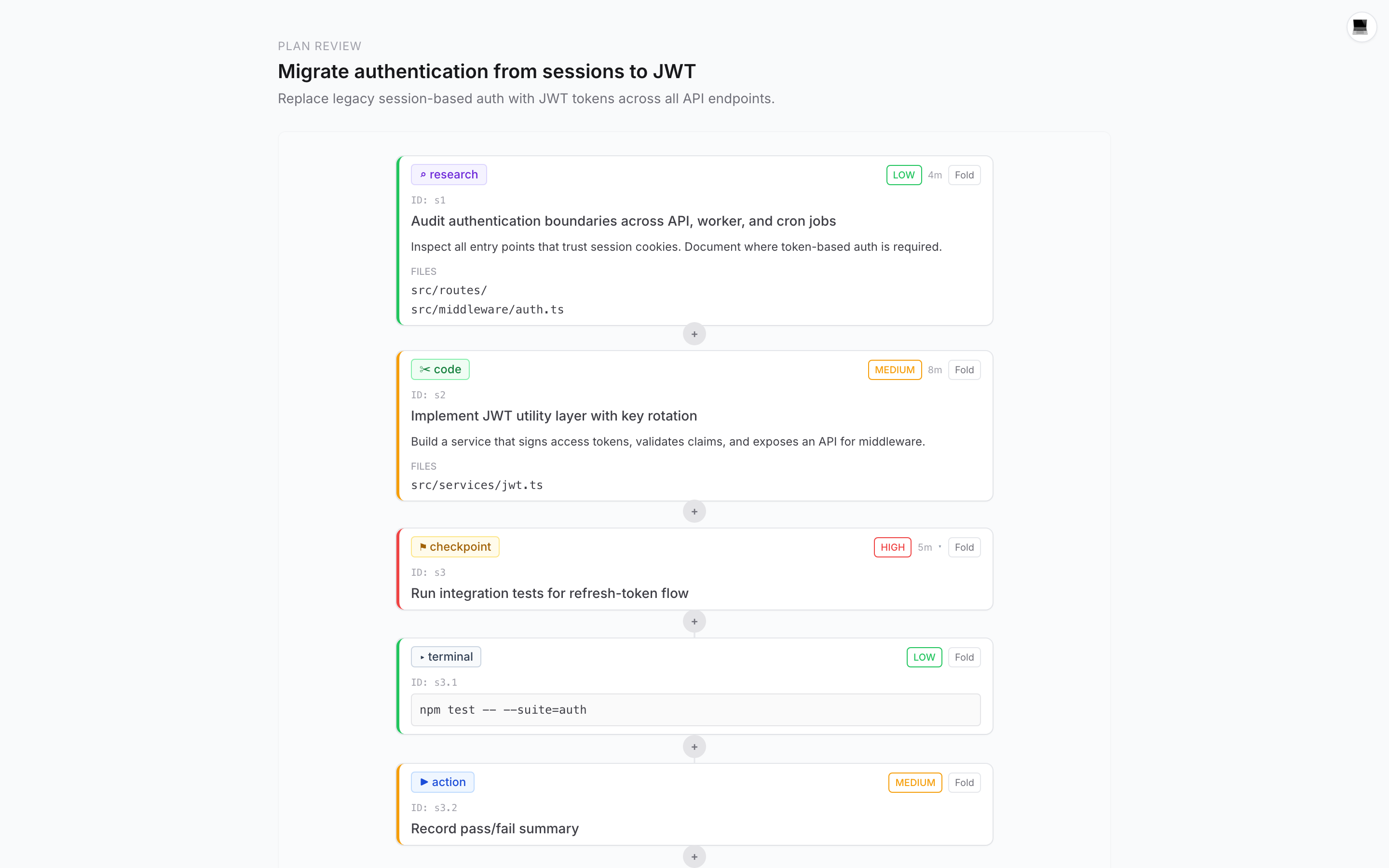Fold the research step s1
The width and height of the screenshot is (1389, 868).
(x=964, y=175)
